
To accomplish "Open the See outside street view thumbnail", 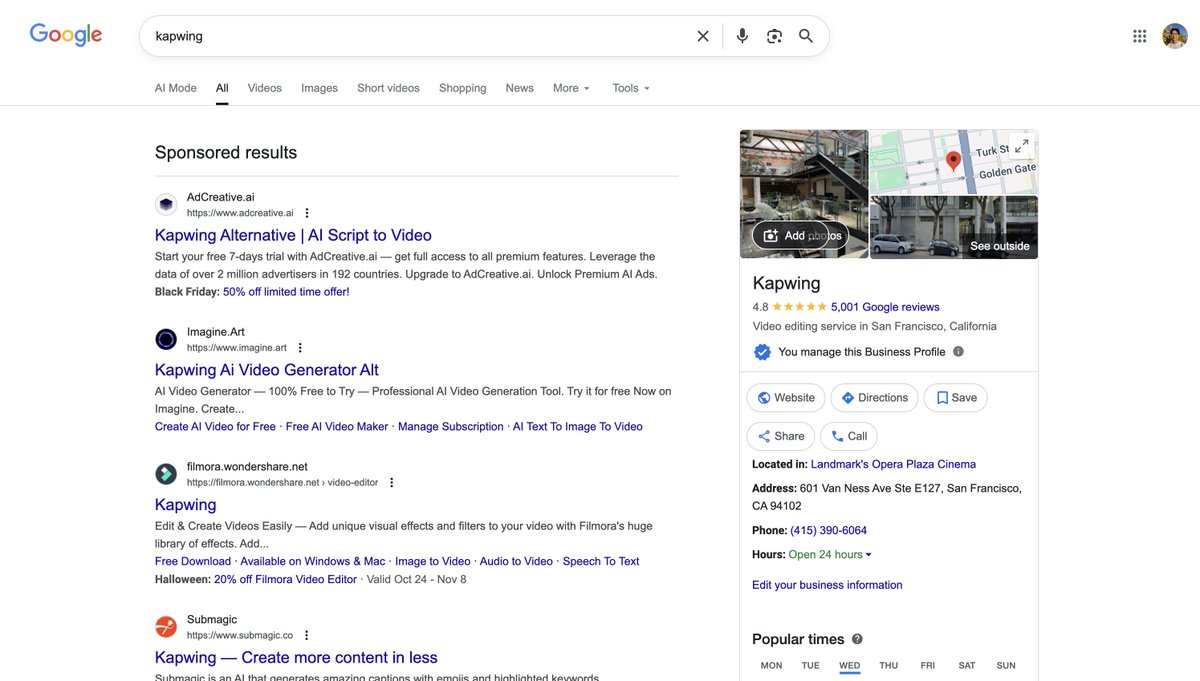I will tap(954, 227).
